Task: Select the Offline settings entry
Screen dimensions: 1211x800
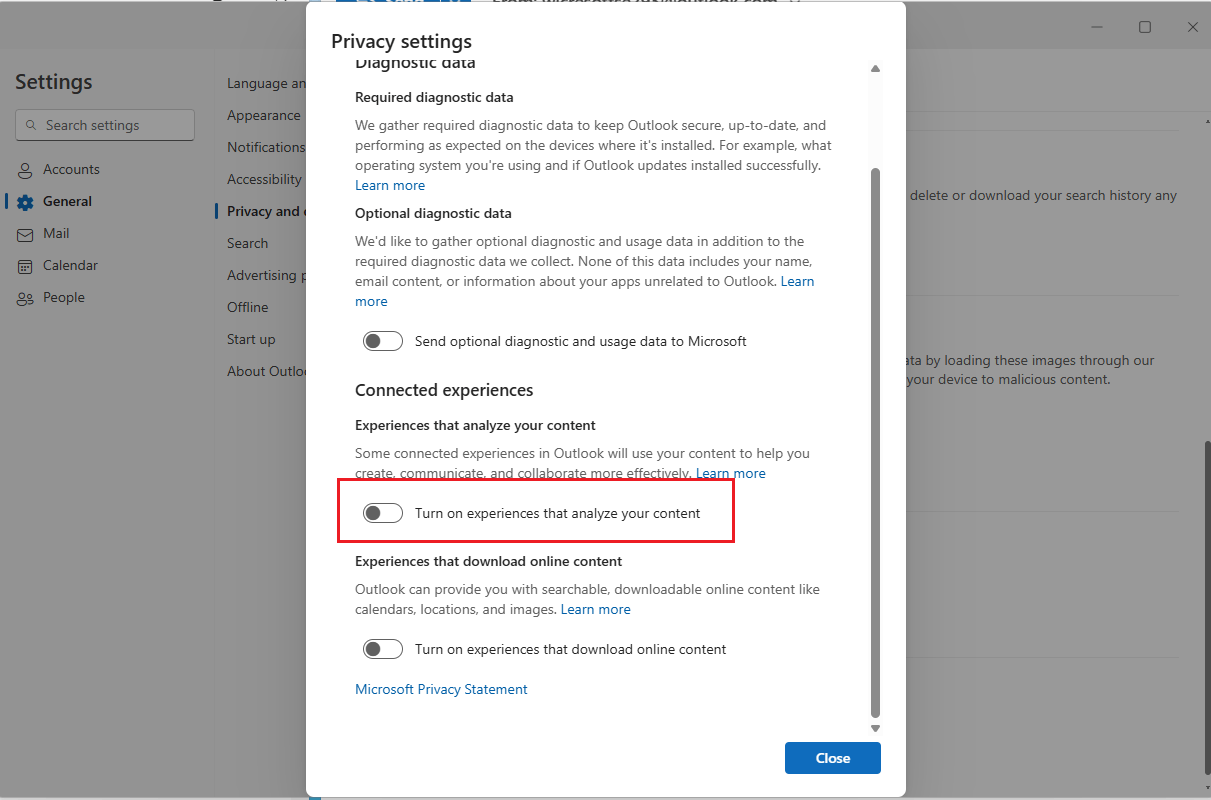Action: tap(247, 307)
